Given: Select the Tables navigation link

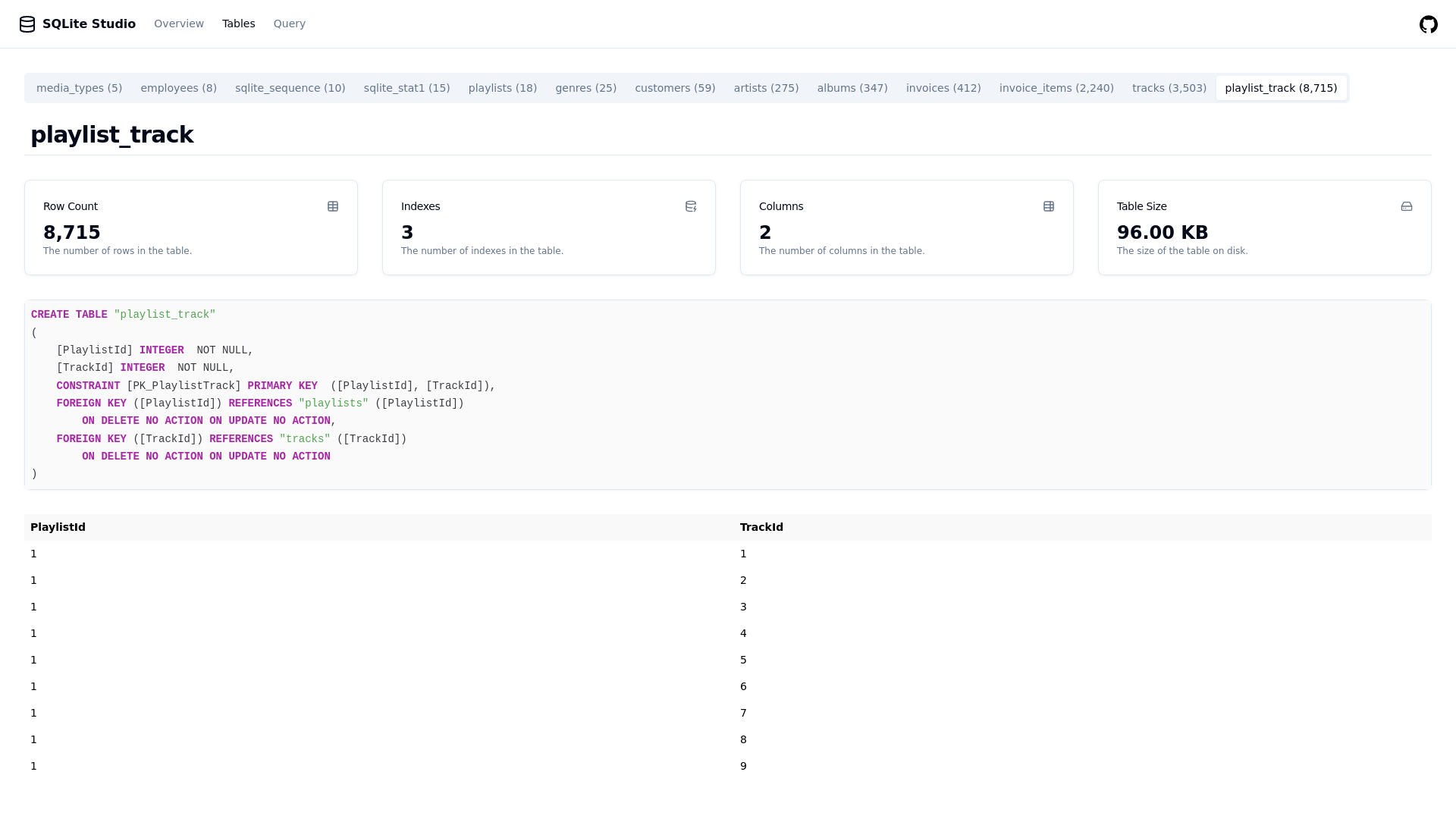Looking at the screenshot, I should [x=239, y=24].
